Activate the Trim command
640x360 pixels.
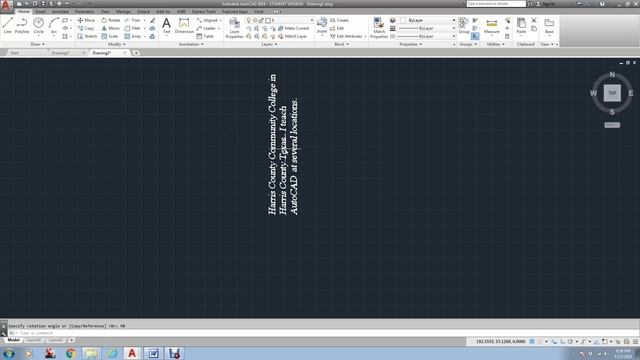coord(133,20)
